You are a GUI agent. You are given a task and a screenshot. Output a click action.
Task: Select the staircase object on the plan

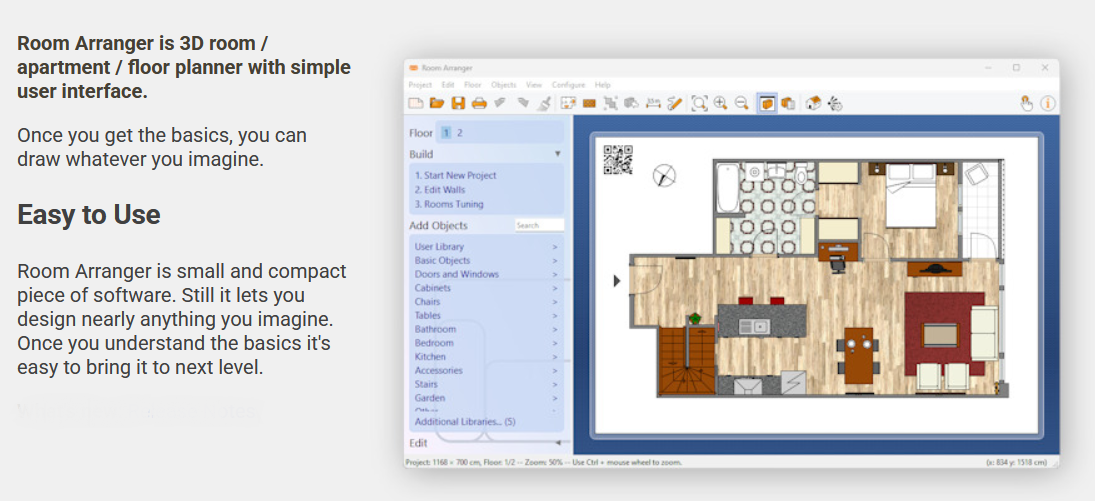coord(686,361)
